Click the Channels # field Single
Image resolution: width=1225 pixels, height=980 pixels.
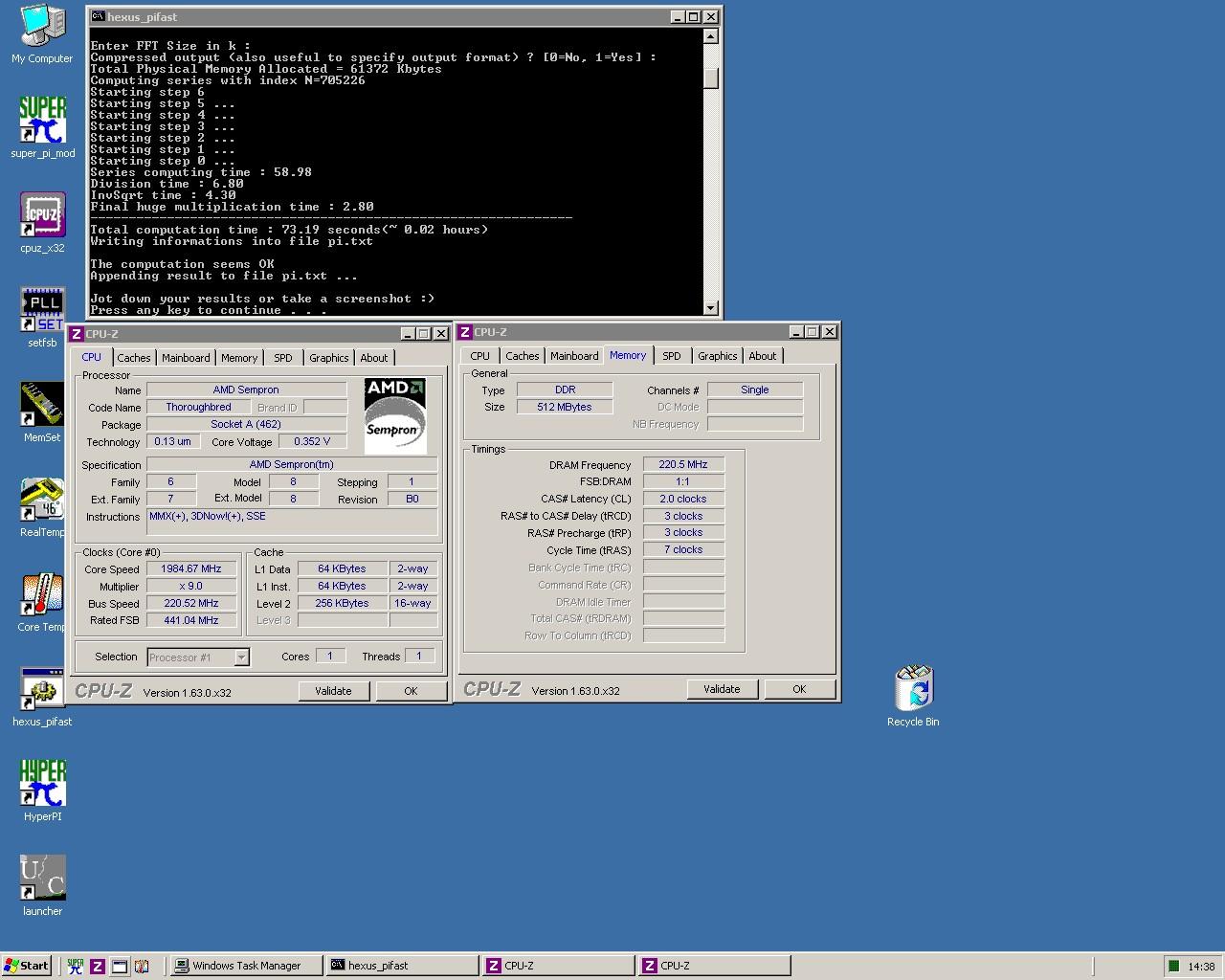click(x=755, y=390)
